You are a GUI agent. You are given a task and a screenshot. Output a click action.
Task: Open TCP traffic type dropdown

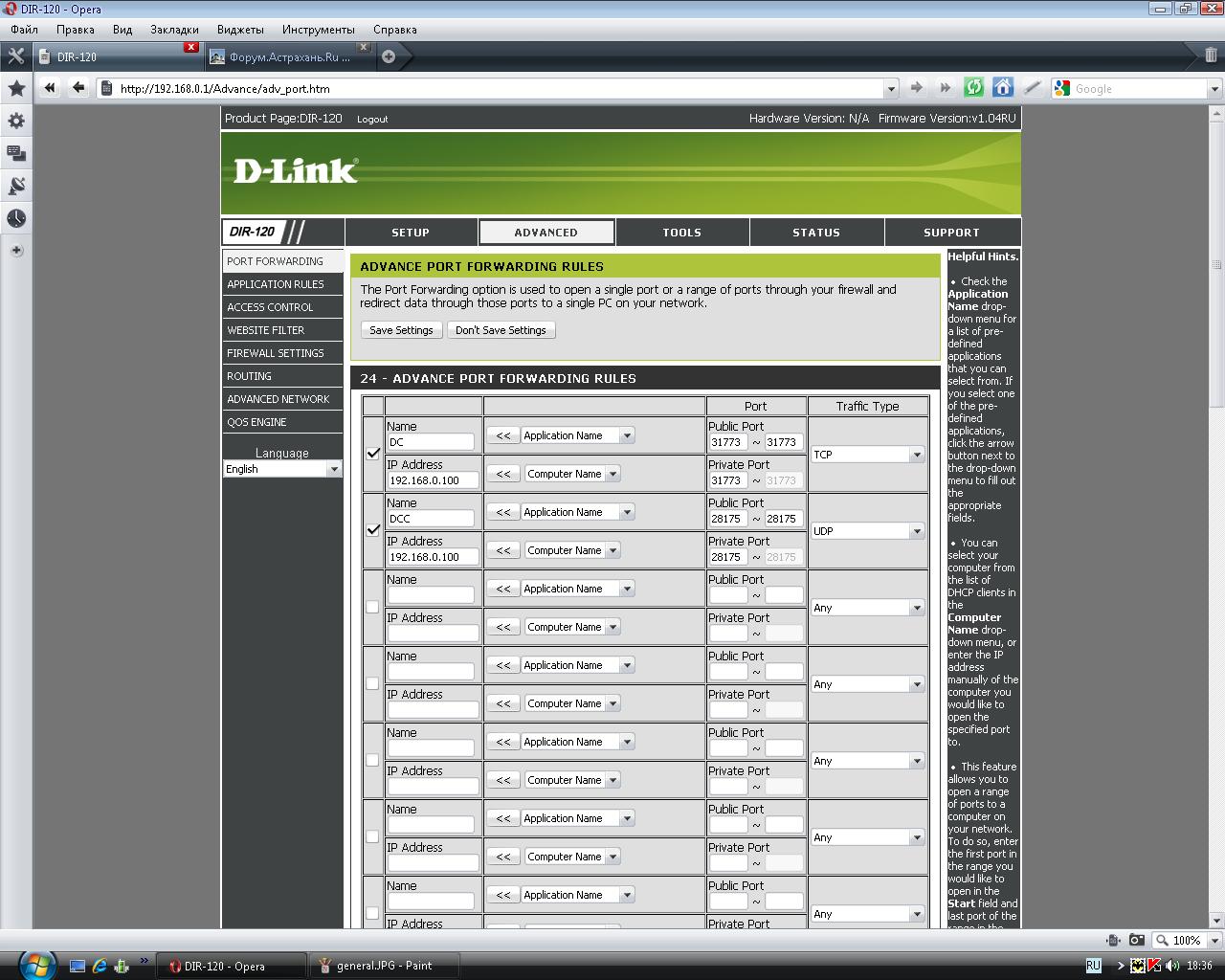867,455
